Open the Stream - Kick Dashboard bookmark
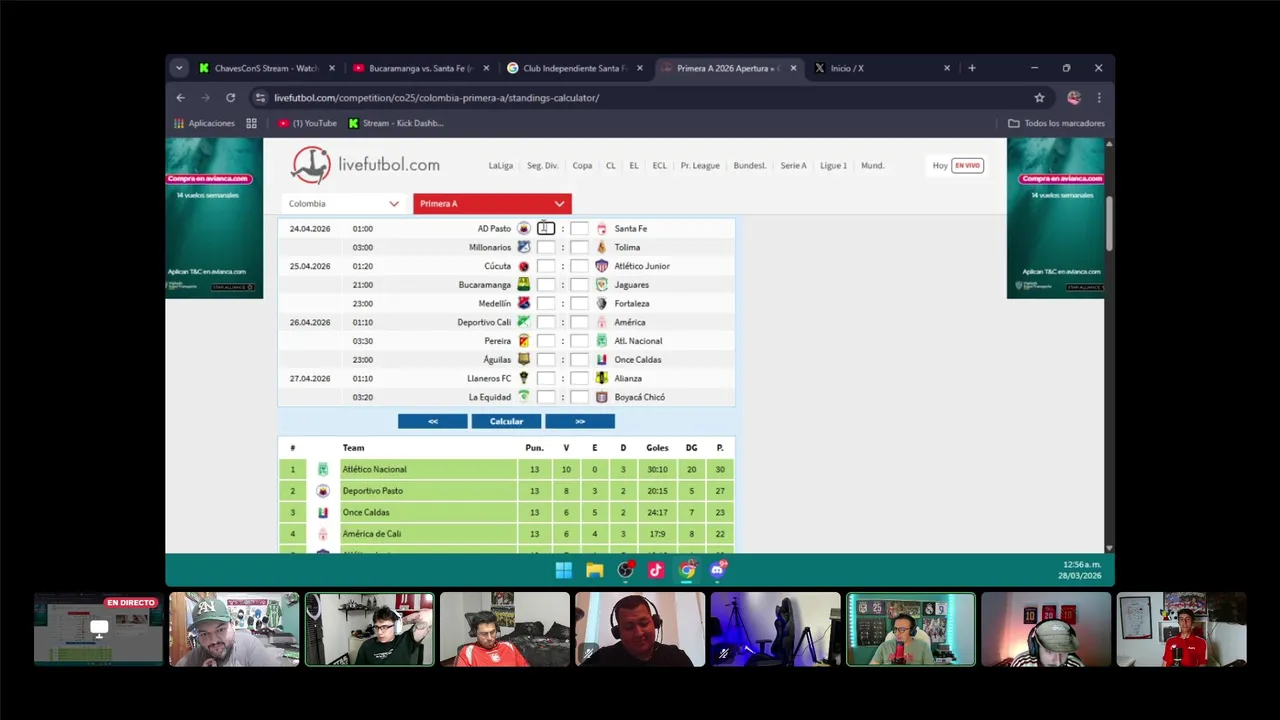This screenshot has height=720, width=1280. 396,124
